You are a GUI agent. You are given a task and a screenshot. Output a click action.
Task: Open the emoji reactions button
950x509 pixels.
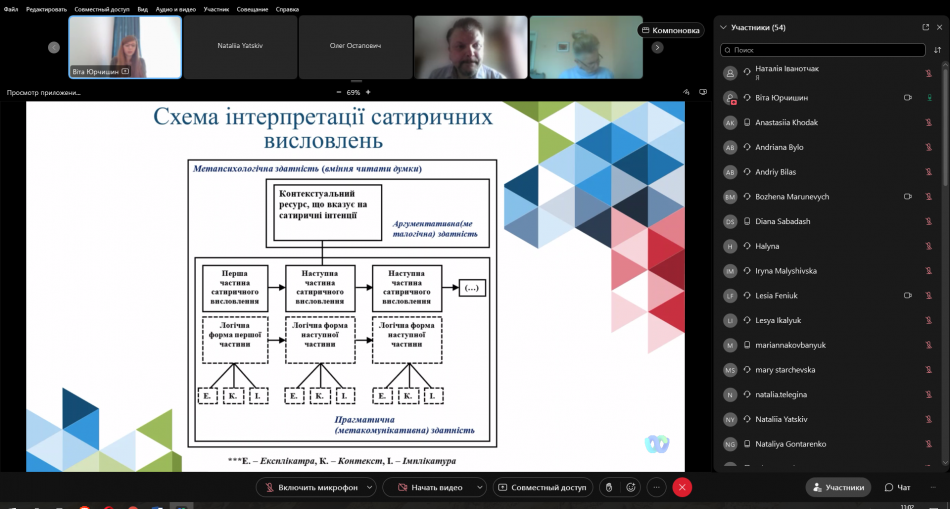(631, 487)
